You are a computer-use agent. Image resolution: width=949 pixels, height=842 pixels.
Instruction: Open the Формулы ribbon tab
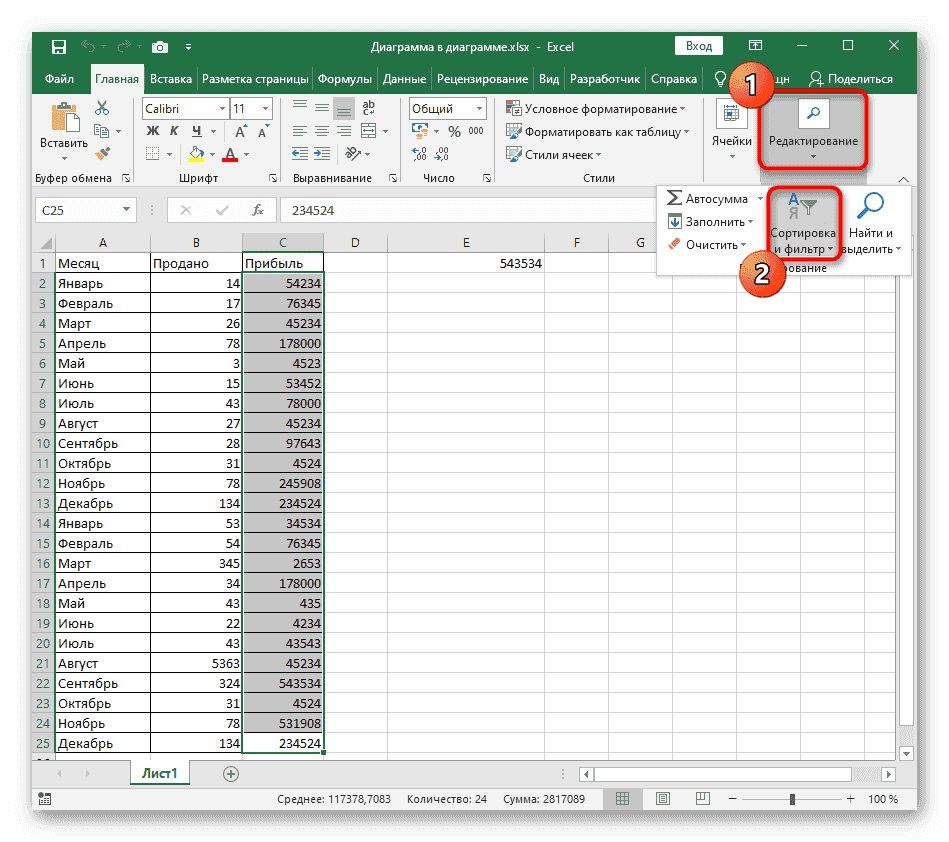[345, 79]
